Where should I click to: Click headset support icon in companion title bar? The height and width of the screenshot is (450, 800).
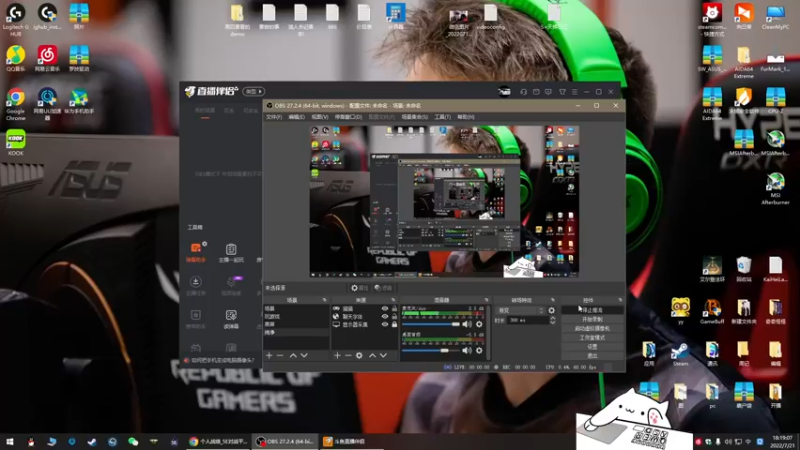[x=523, y=92]
